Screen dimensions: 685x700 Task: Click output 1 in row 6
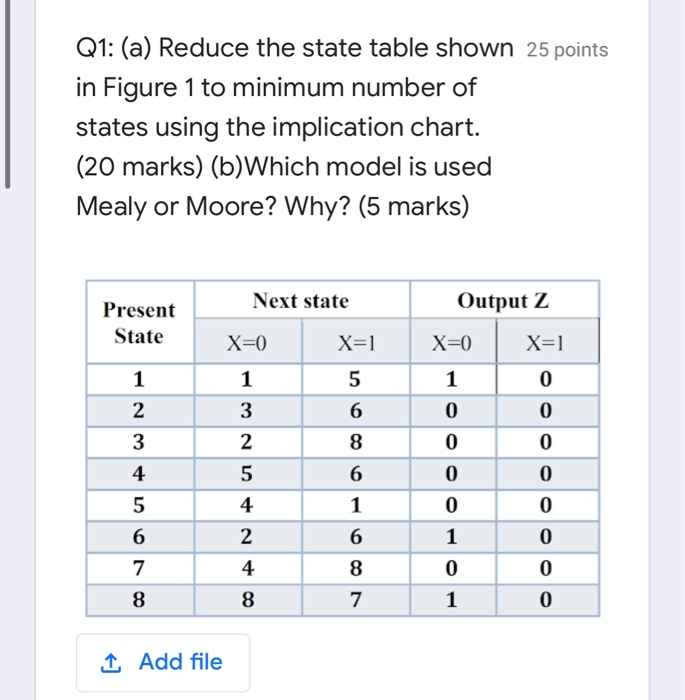[x=453, y=537]
